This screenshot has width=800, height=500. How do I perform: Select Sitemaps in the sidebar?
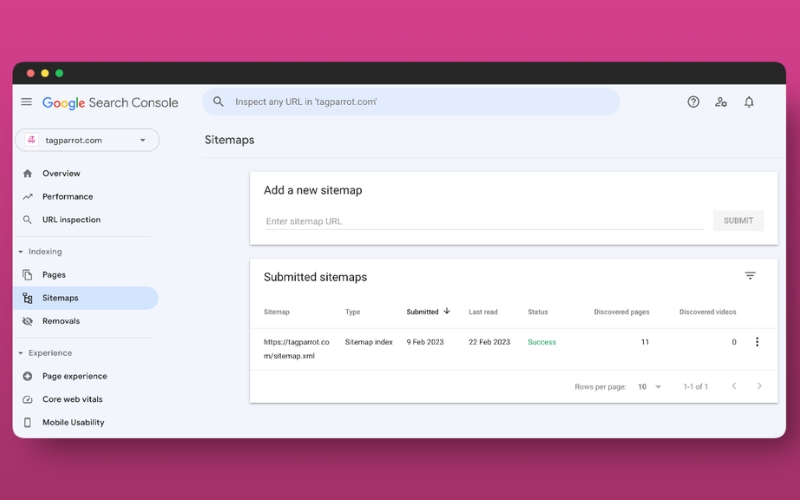click(x=86, y=298)
